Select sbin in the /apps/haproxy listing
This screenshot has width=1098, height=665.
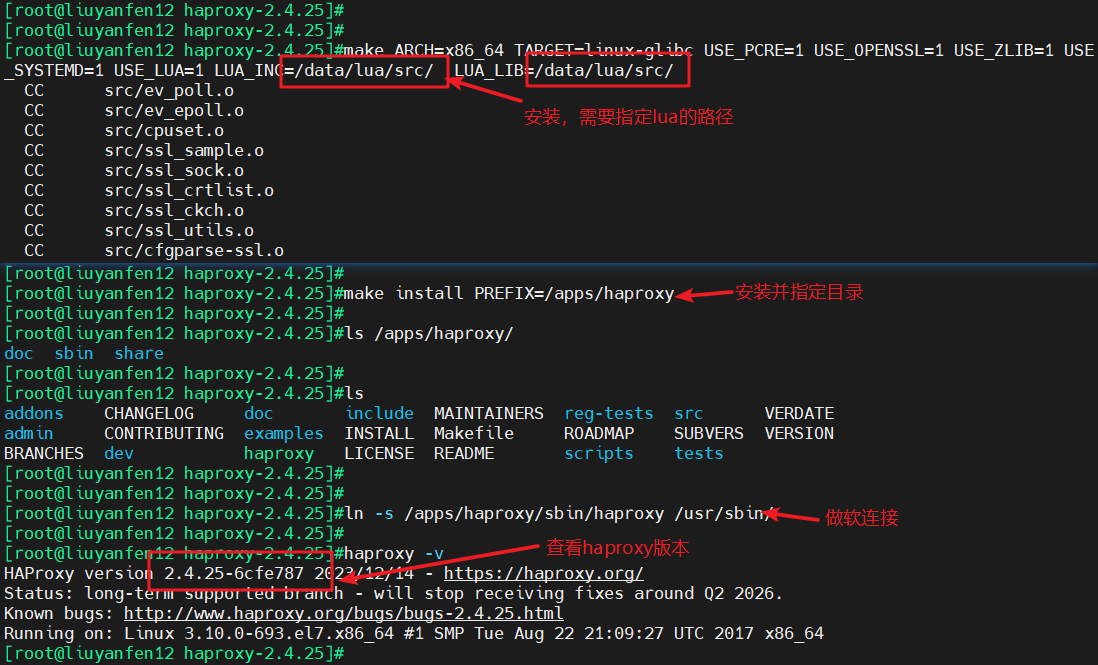(x=74, y=354)
